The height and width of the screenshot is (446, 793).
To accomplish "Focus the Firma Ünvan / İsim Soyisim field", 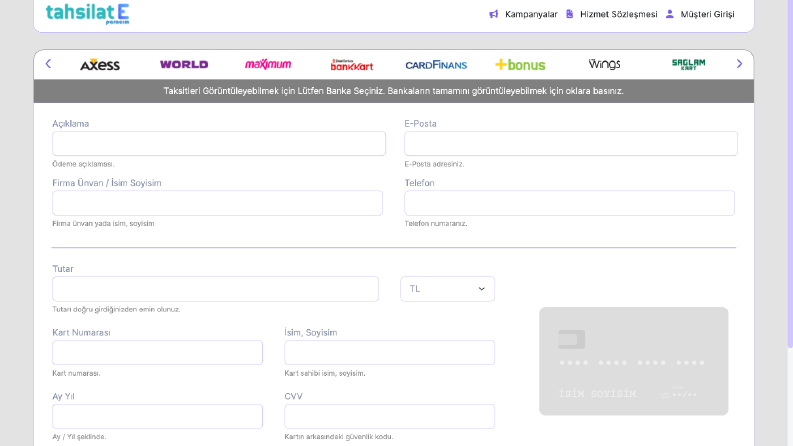I will coord(217,203).
